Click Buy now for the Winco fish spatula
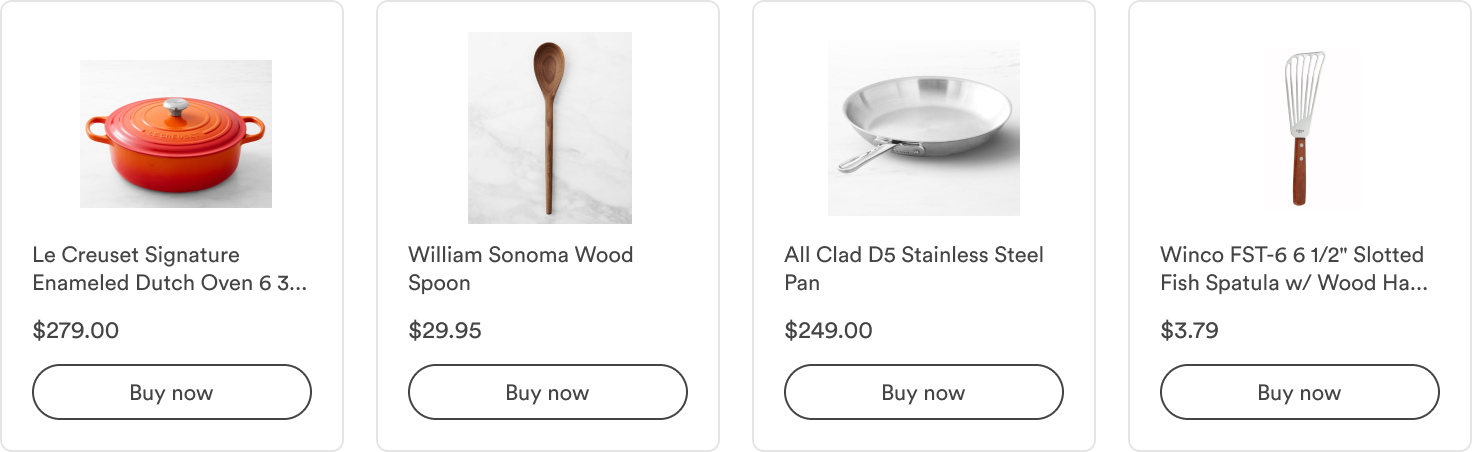Screen dimensions: 1472x452 1299,392
